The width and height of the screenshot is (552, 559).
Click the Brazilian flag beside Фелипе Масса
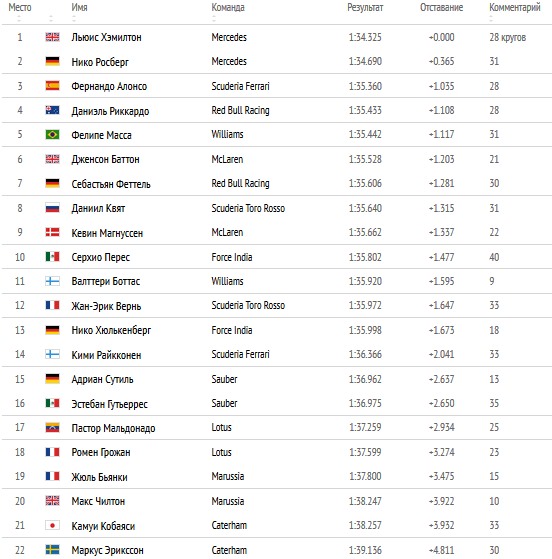point(52,134)
